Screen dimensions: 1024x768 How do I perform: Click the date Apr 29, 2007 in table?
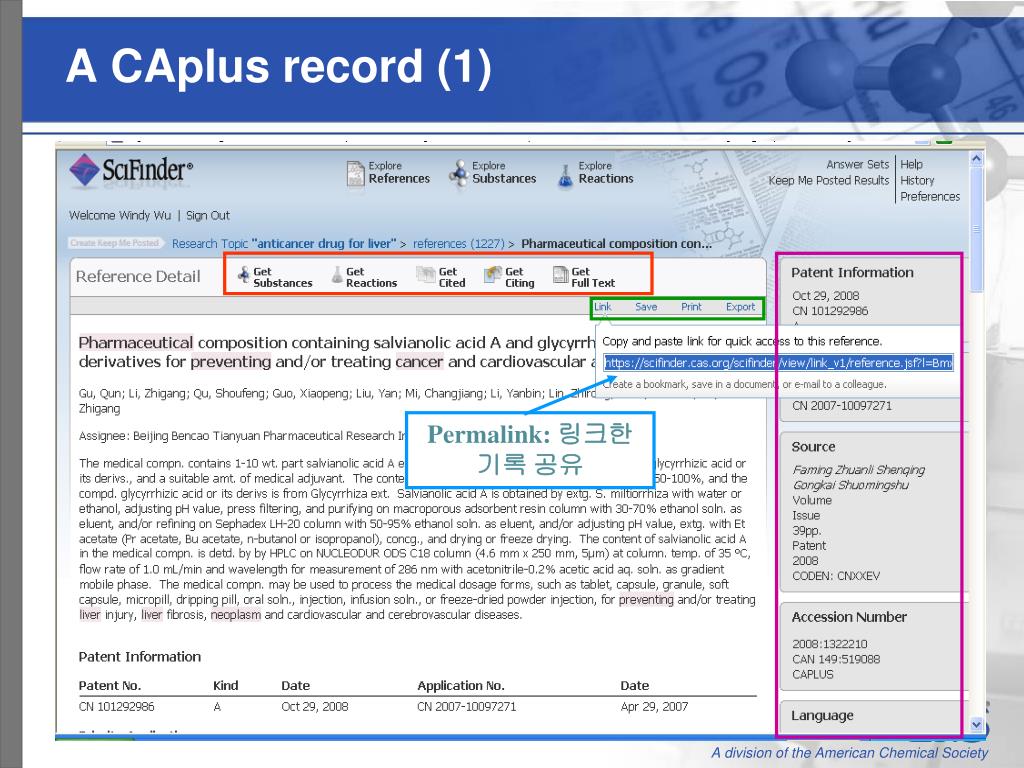coord(654,707)
